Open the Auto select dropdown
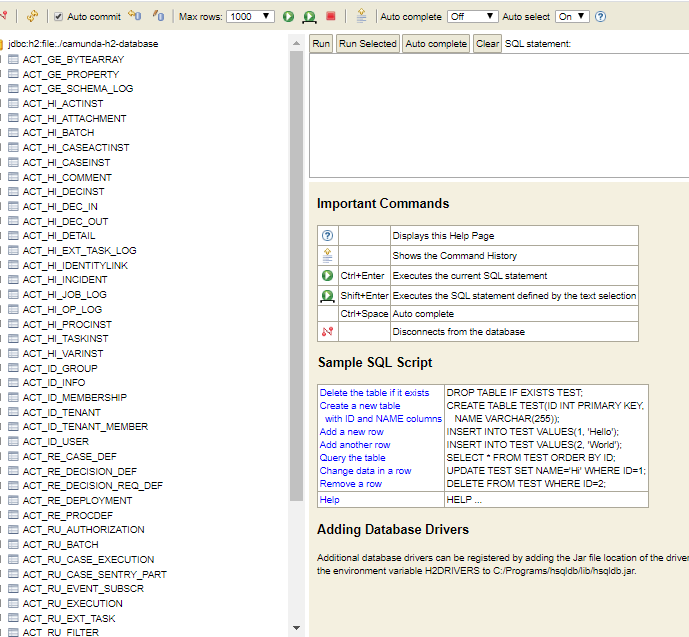 [572, 17]
